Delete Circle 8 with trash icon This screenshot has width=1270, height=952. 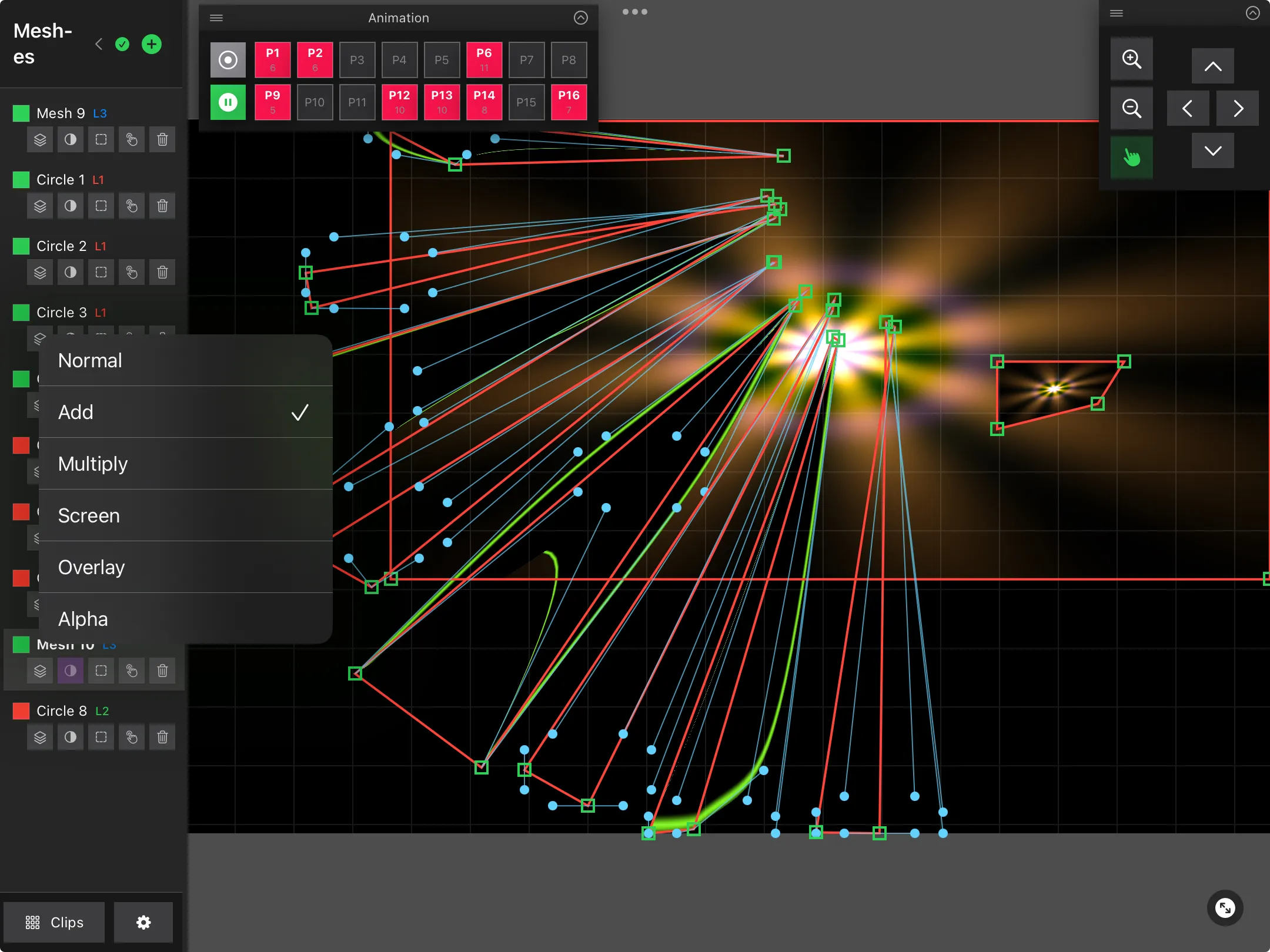point(162,738)
